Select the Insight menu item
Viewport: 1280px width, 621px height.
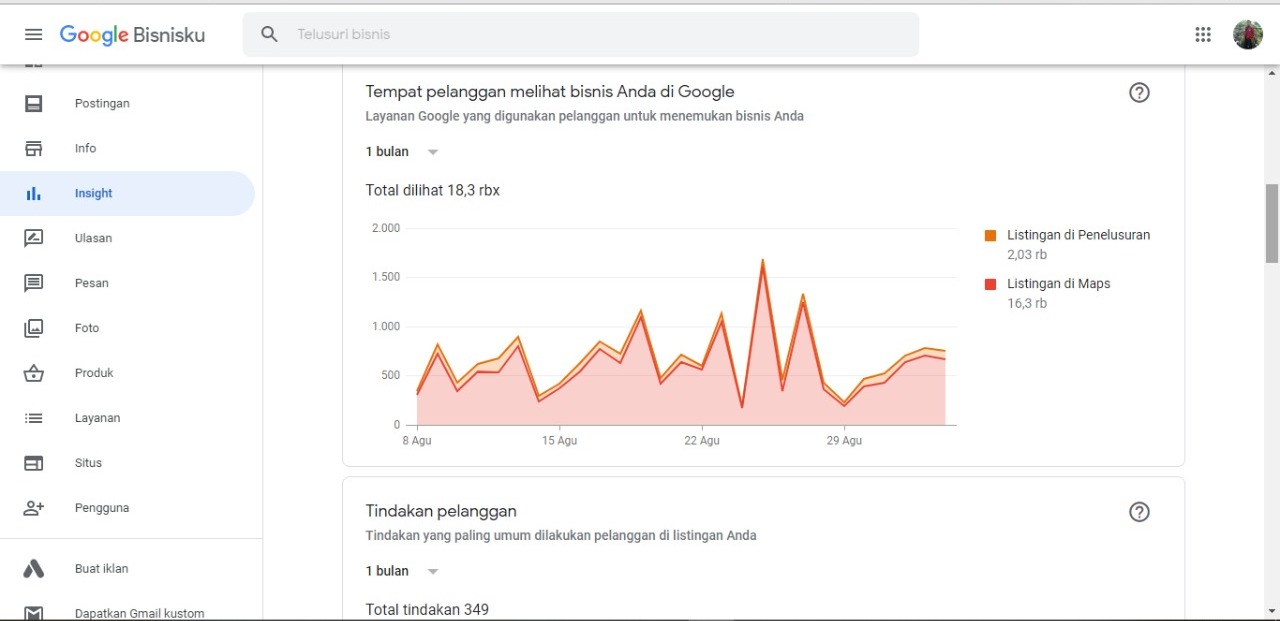coord(127,193)
